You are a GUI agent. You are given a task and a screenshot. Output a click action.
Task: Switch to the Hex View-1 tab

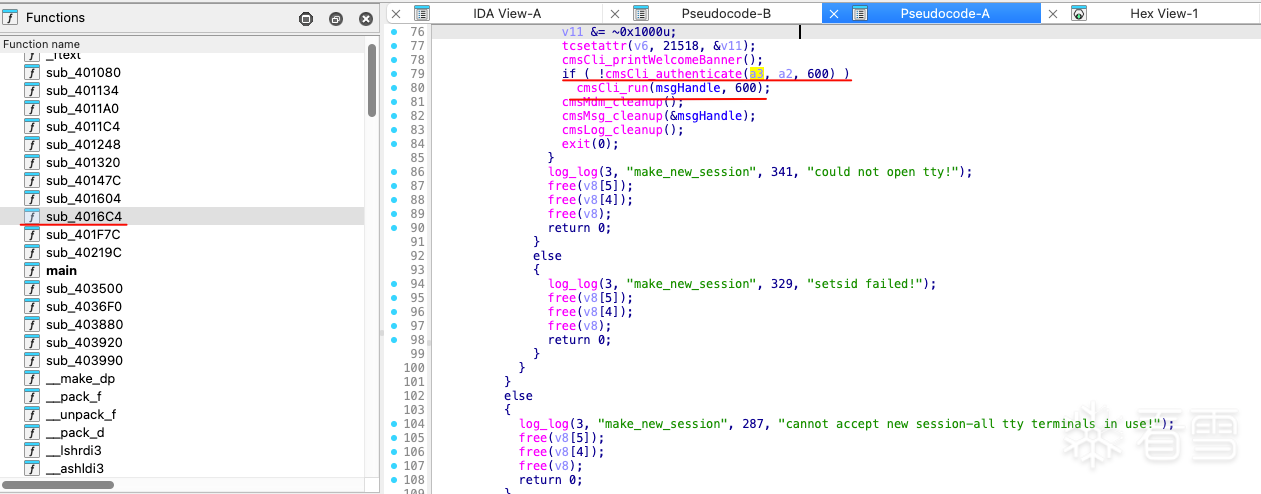click(1163, 14)
